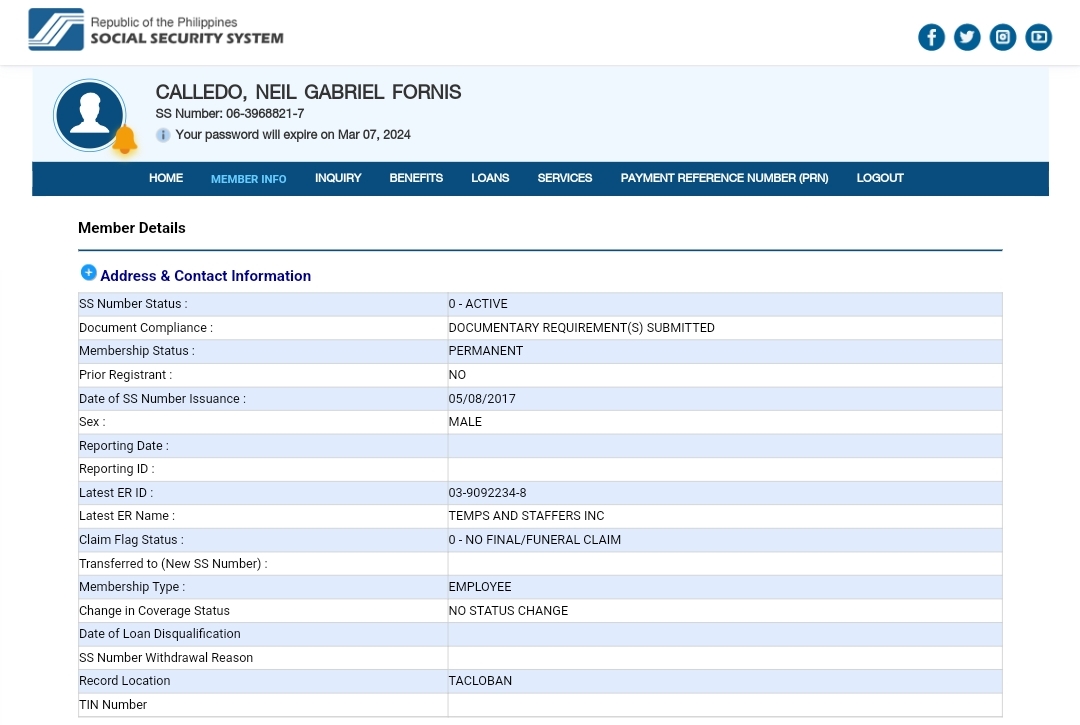The width and height of the screenshot is (1080, 725).
Task: Open Payment Reference Number (PRN) menu
Action: click(x=724, y=178)
